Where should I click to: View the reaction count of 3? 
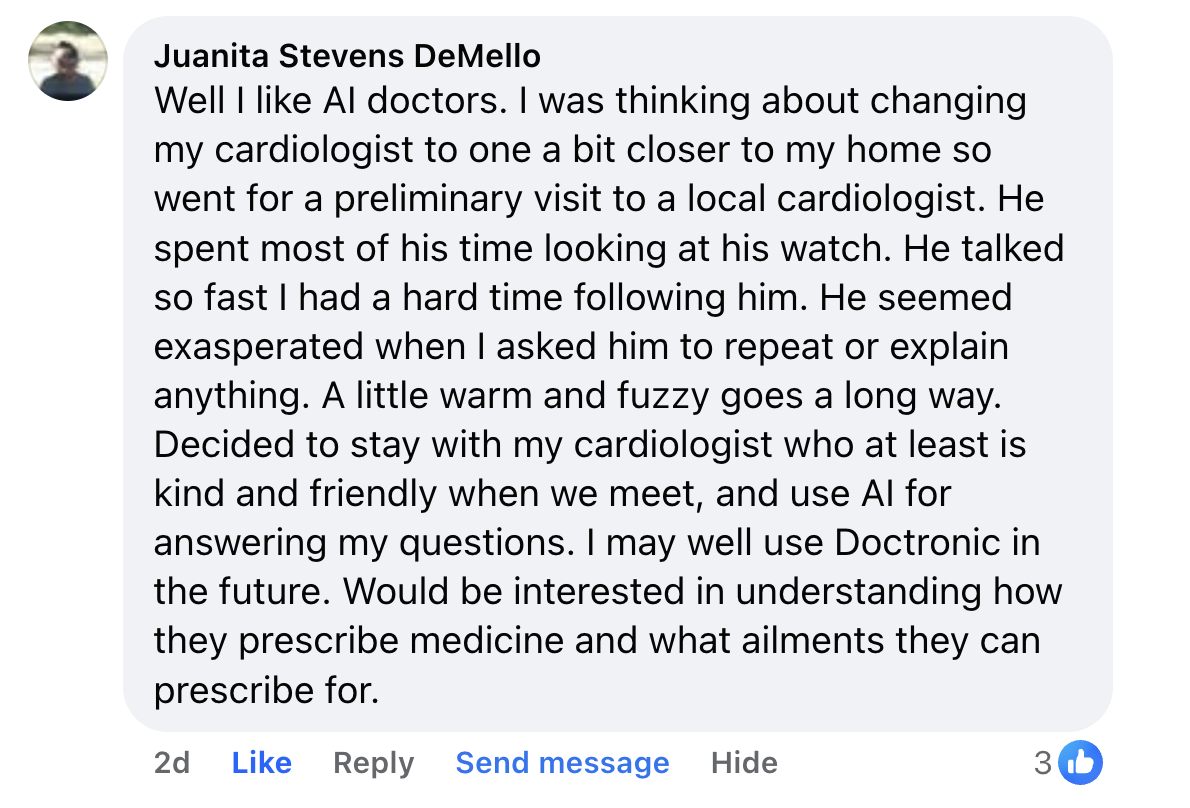(1043, 764)
